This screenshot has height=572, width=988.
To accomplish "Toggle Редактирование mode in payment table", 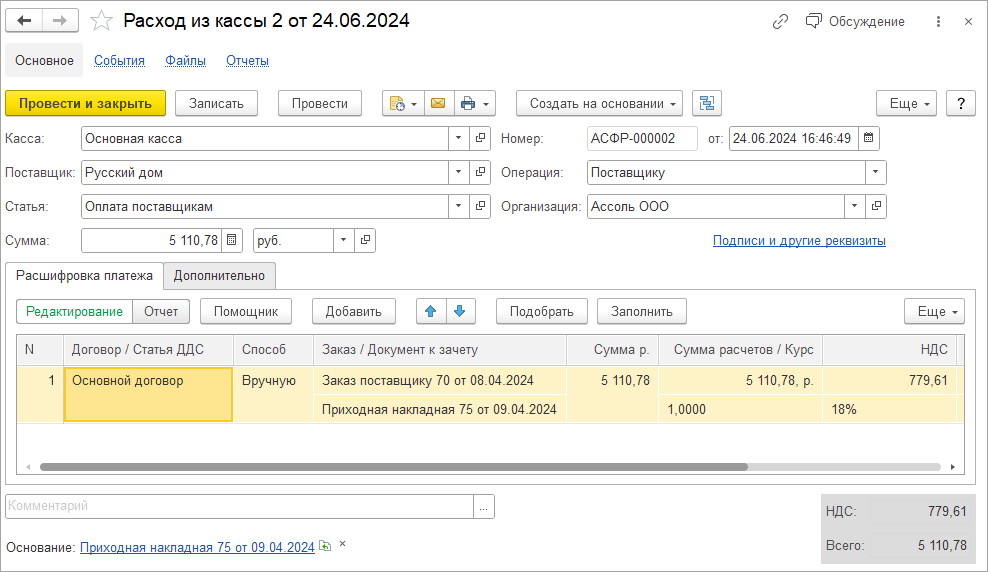I will 74,311.
